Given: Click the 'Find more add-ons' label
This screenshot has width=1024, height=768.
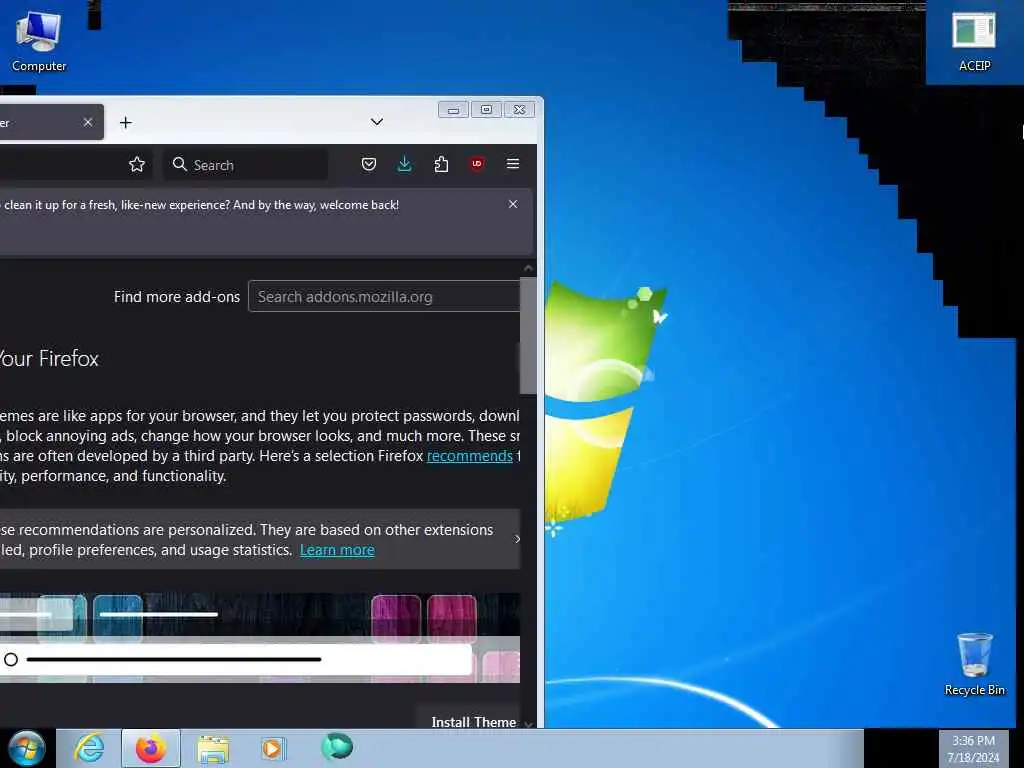Looking at the screenshot, I should pyautogui.click(x=177, y=296).
